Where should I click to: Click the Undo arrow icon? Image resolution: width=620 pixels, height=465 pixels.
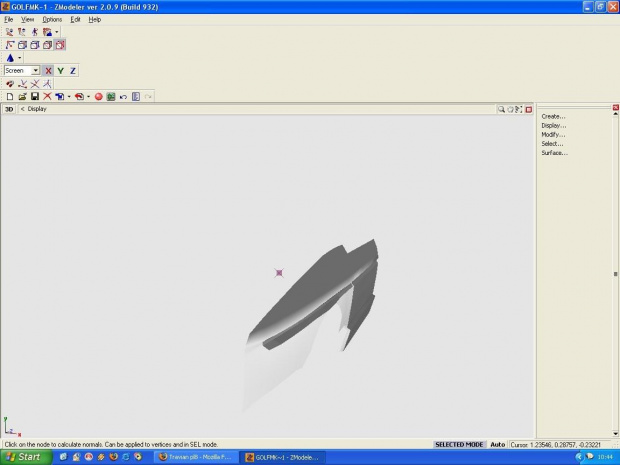pyautogui.click(x=124, y=97)
